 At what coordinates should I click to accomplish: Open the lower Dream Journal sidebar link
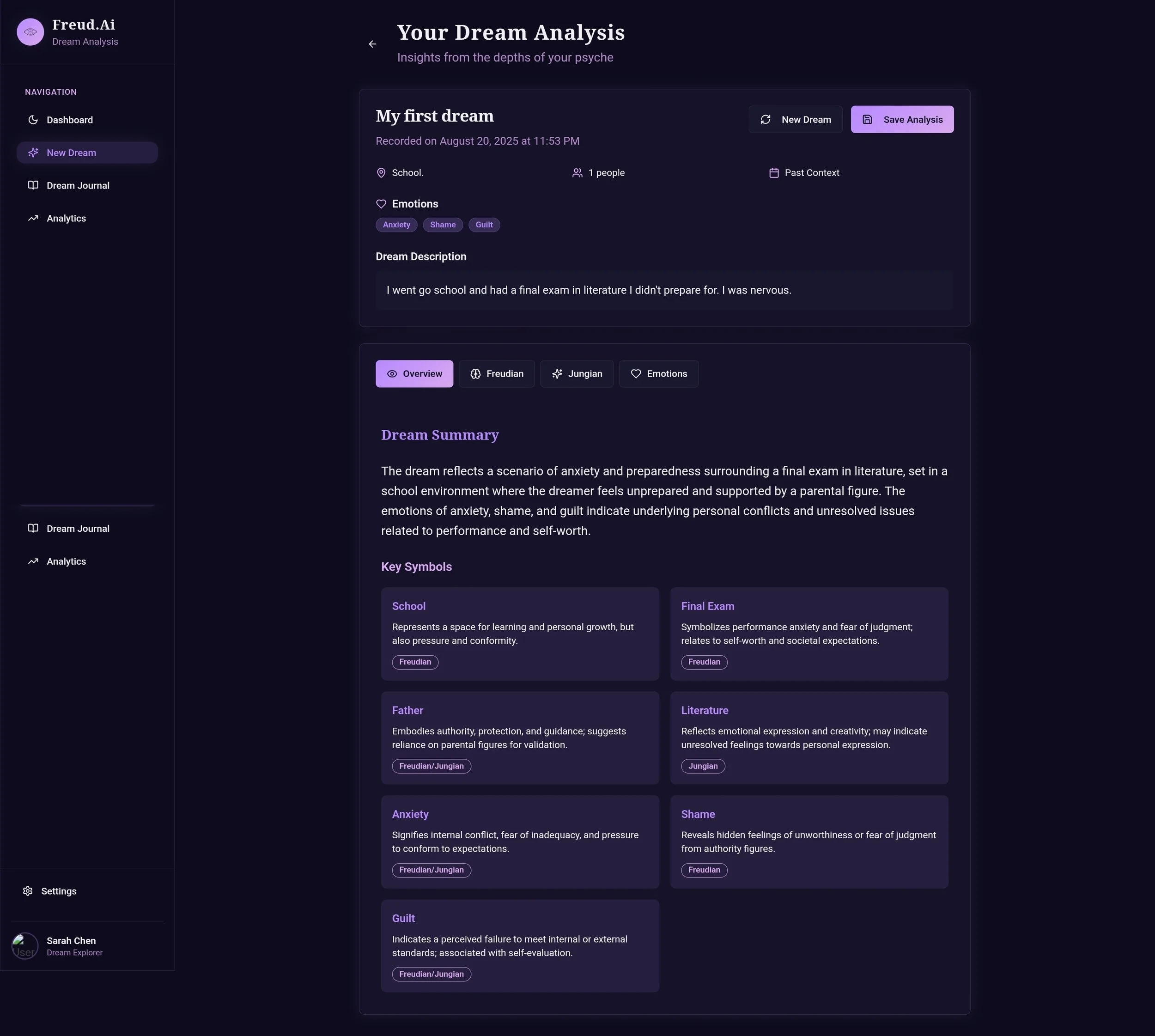(x=78, y=528)
